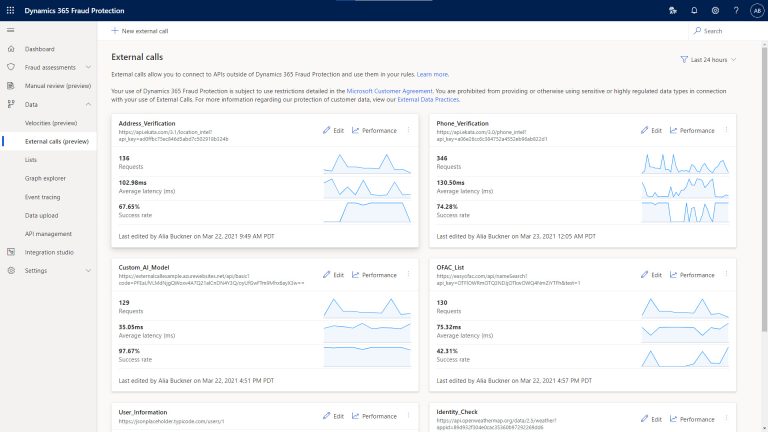This screenshot has height=432, width=768.
Task: Click Address_Verification requests sparkline chart
Action: 367,164
